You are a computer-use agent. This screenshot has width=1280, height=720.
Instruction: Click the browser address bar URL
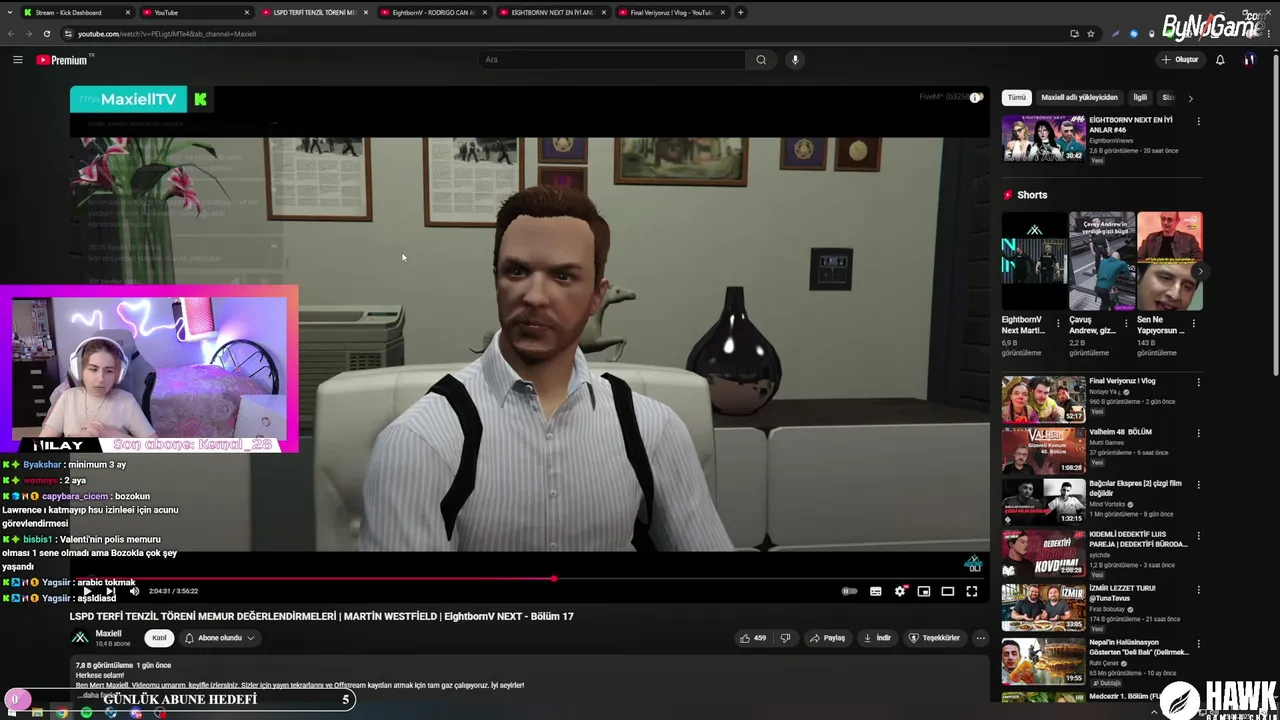click(167, 34)
